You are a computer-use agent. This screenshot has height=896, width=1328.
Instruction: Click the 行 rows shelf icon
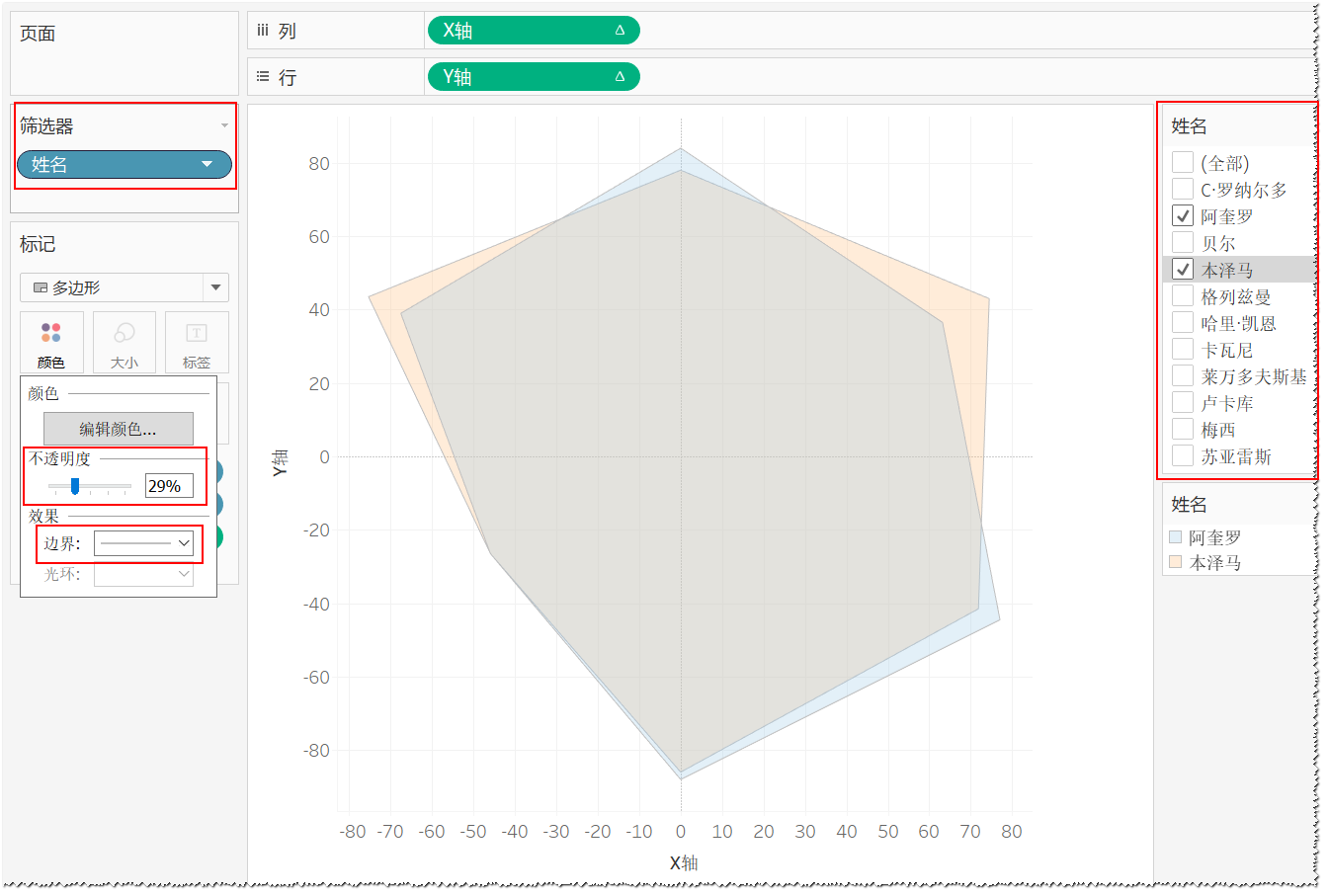tap(263, 76)
